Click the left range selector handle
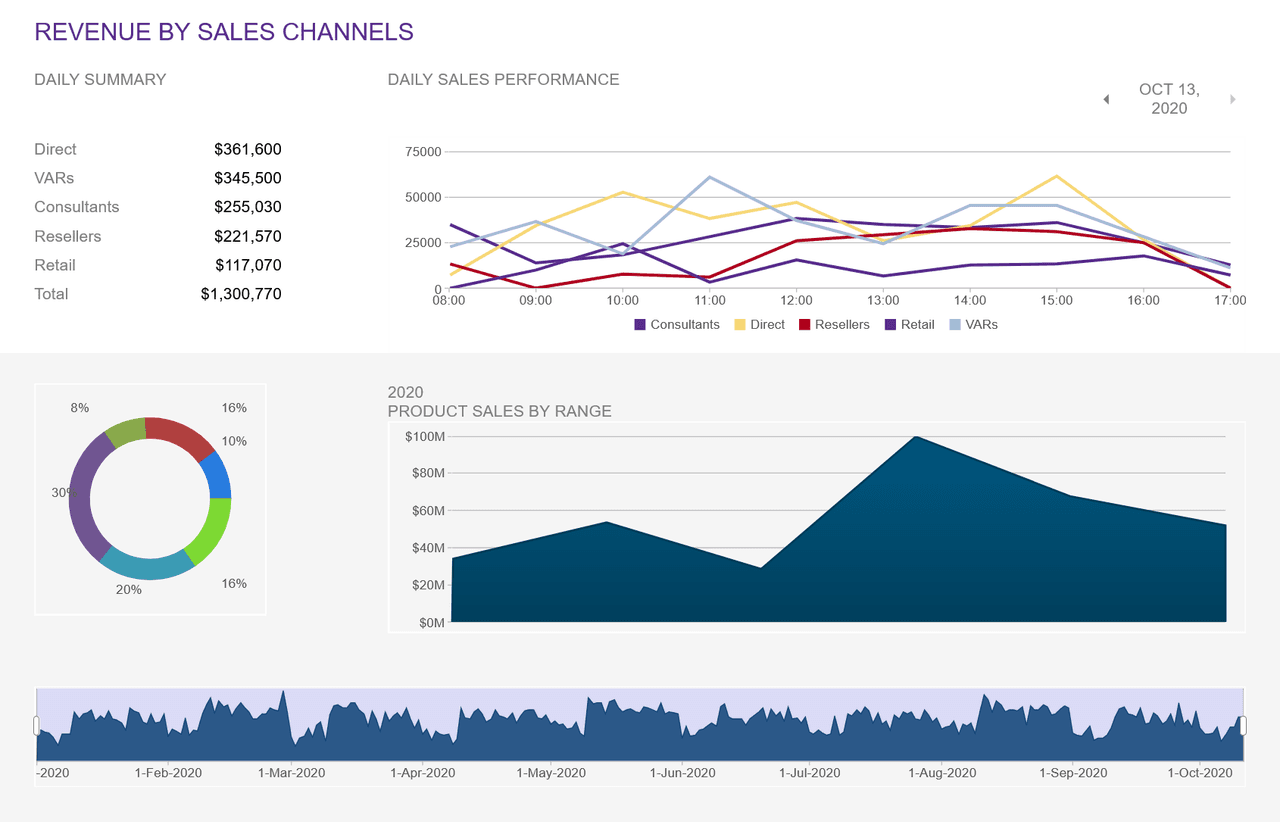Image resolution: width=1280 pixels, height=822 pixels. click(x=37, y=725)
